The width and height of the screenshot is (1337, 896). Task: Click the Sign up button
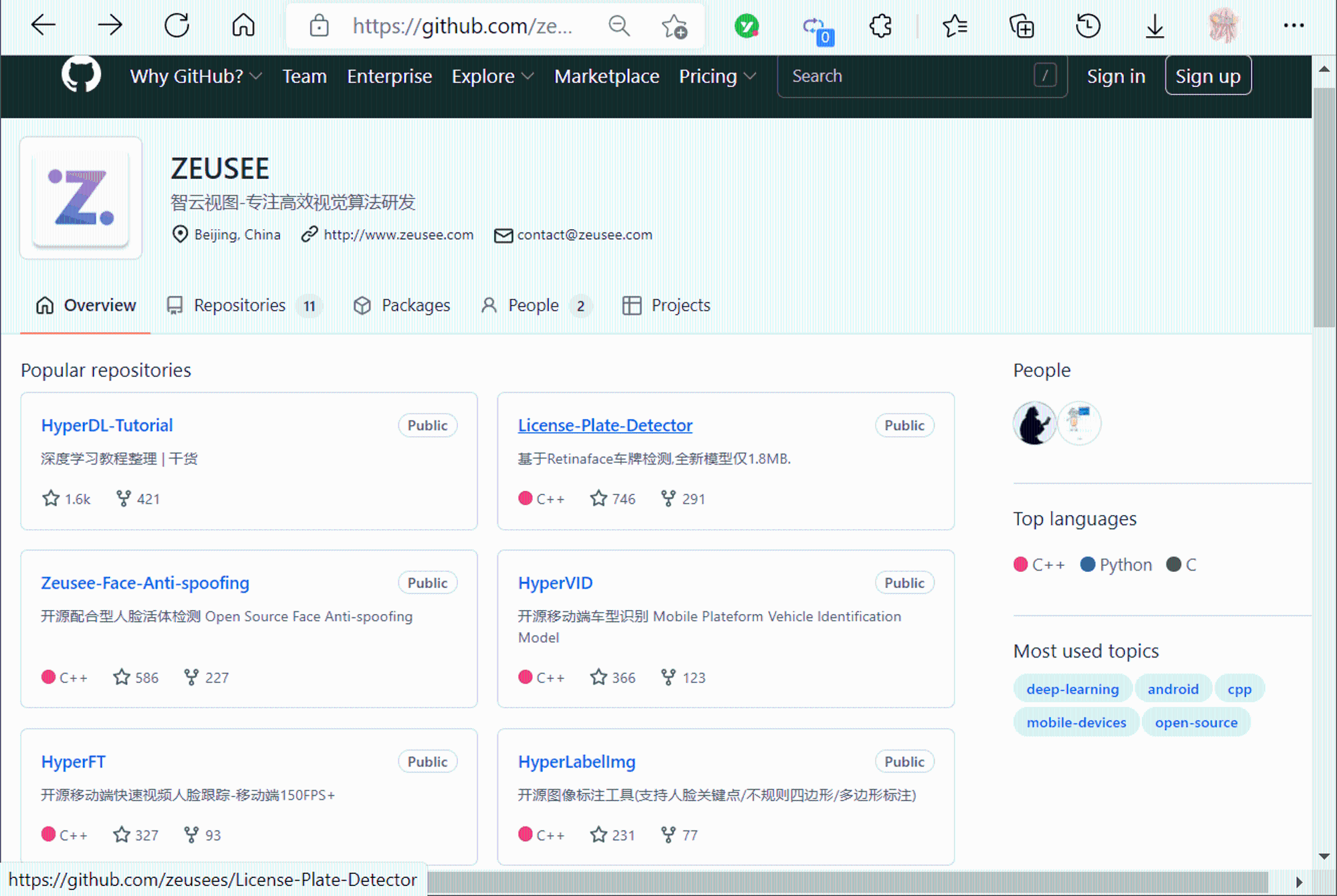point(1208,76)
